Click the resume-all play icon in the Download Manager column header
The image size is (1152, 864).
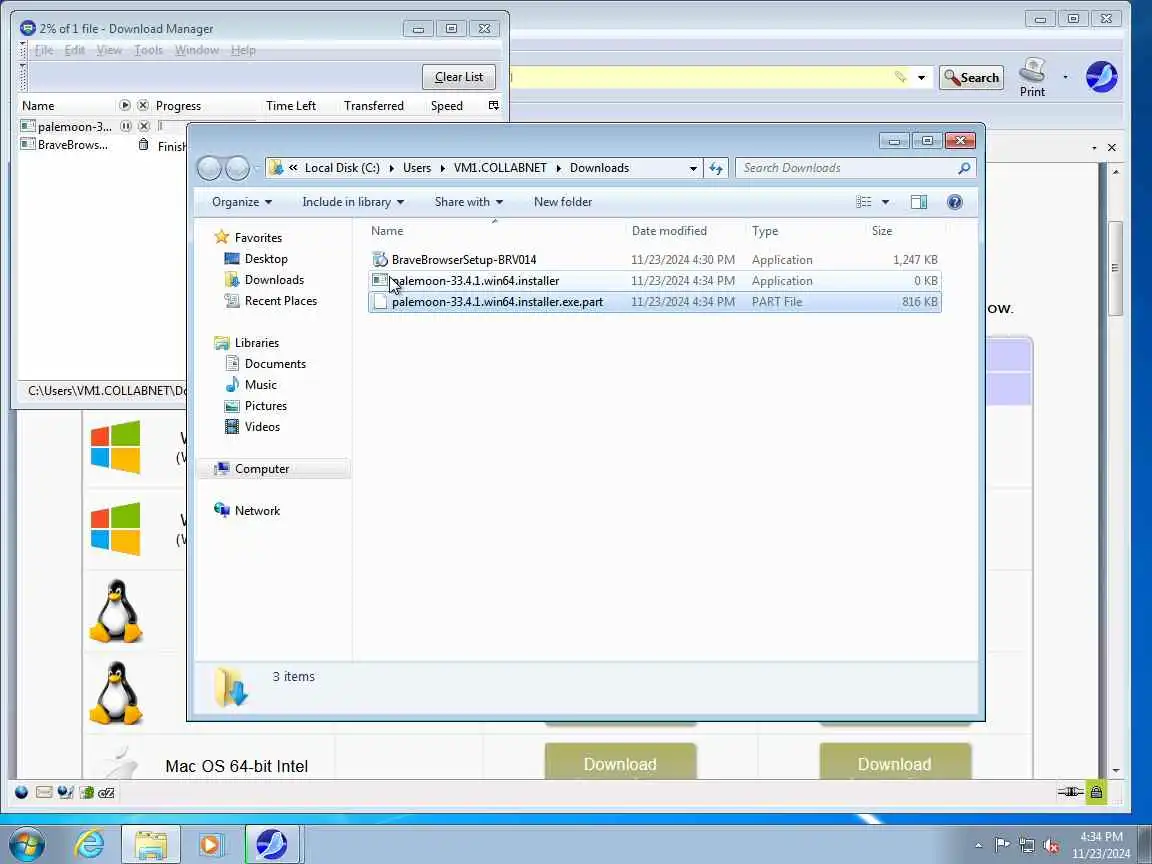tap(125, 106)
